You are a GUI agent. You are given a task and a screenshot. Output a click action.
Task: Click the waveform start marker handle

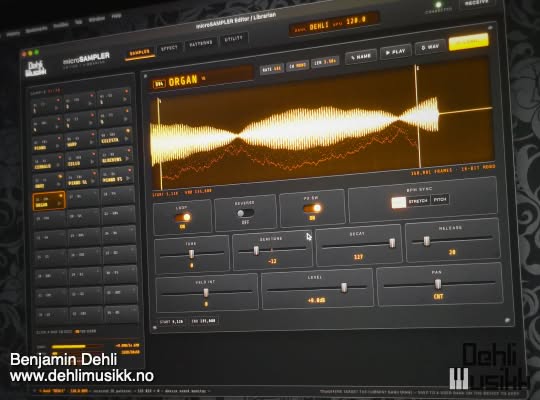(x=159, y=101)
